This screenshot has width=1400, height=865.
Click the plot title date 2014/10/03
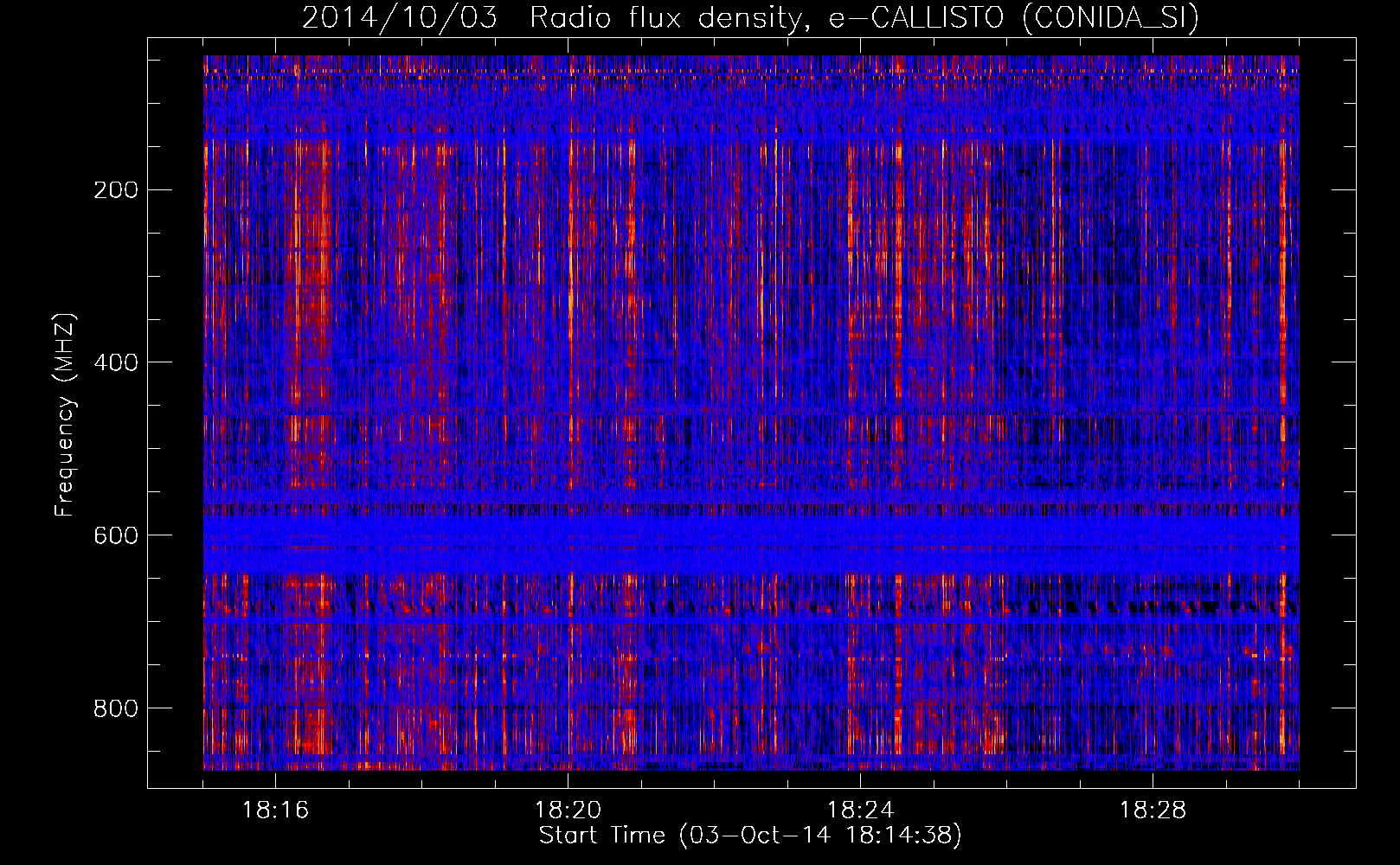pyautogui.click(x=400, y=18)
